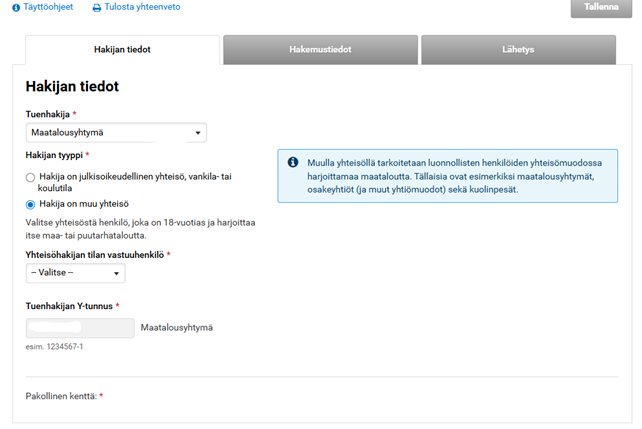Select the julkisoikeudellinen yhteisö radio button

coord(31,177)
